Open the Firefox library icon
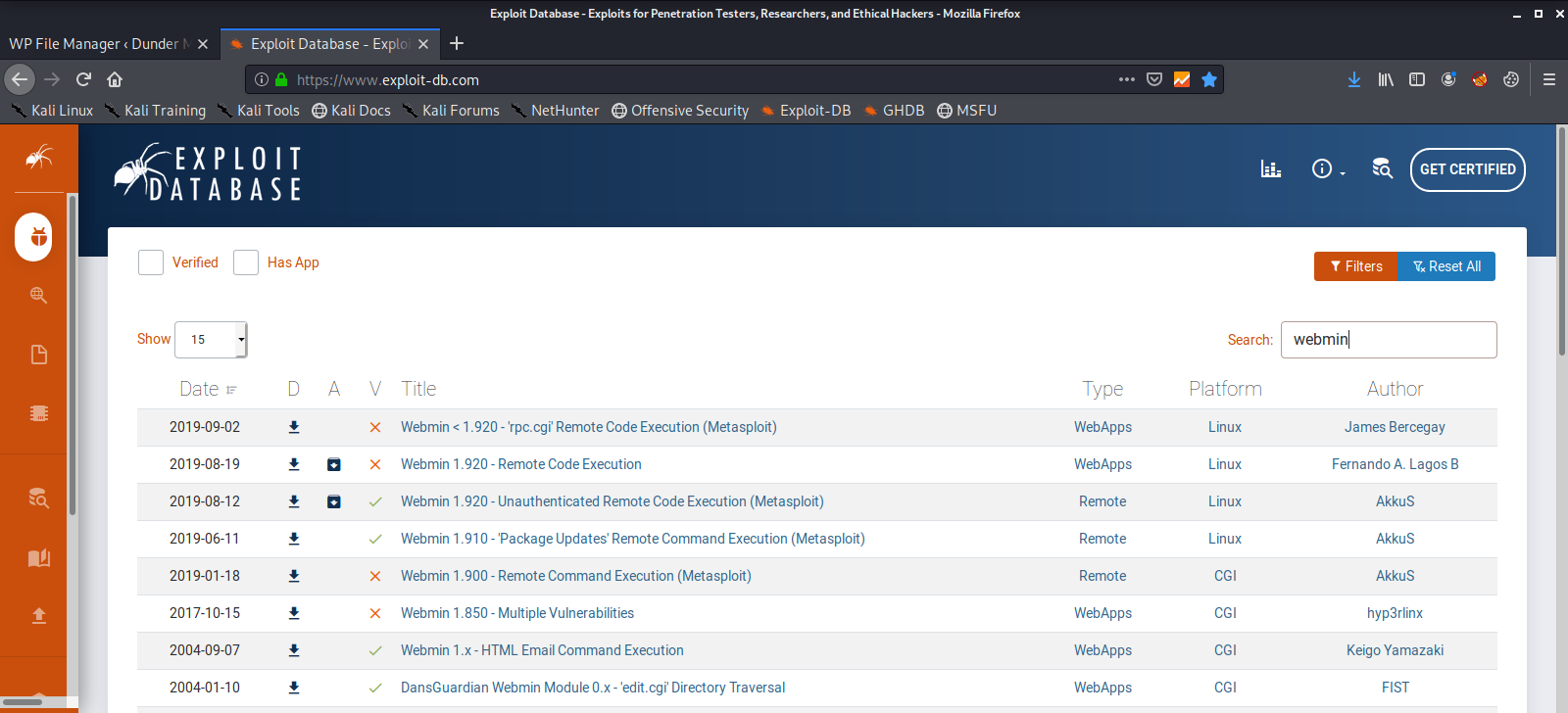Viewport: 1568px width, 713px height. click(x=1386, y=79)
